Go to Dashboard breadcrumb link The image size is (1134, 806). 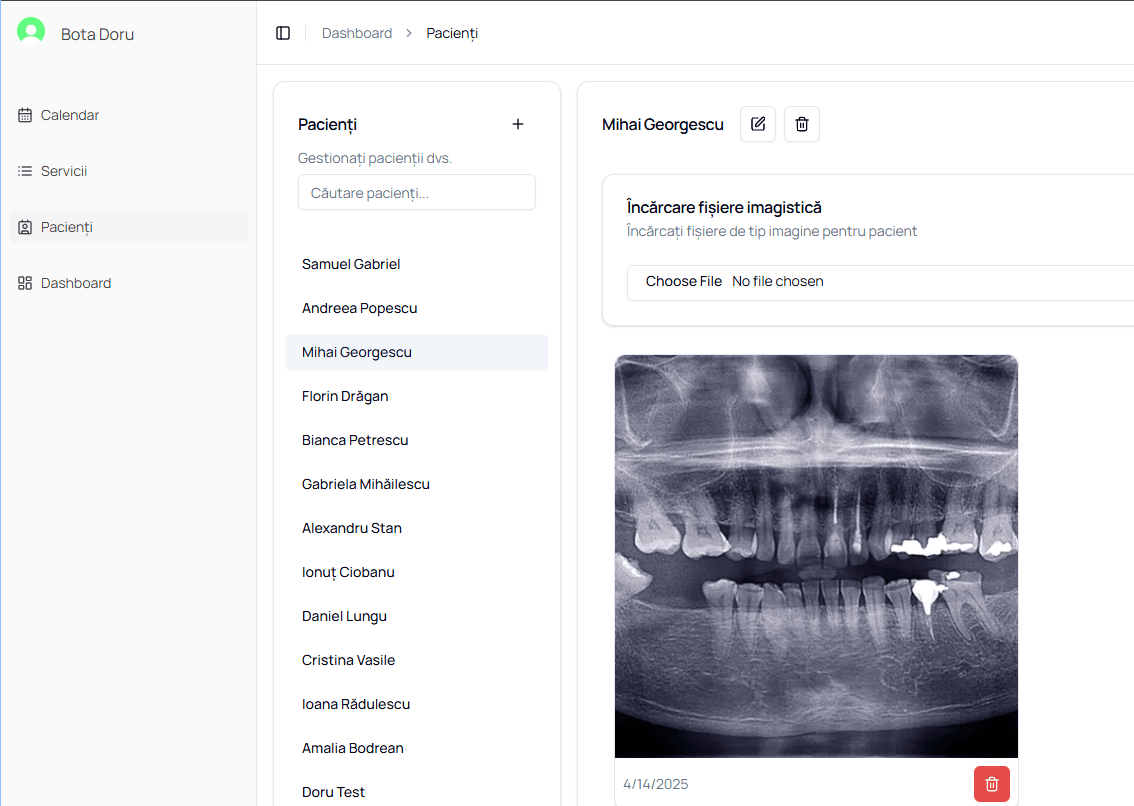(357, 33)
